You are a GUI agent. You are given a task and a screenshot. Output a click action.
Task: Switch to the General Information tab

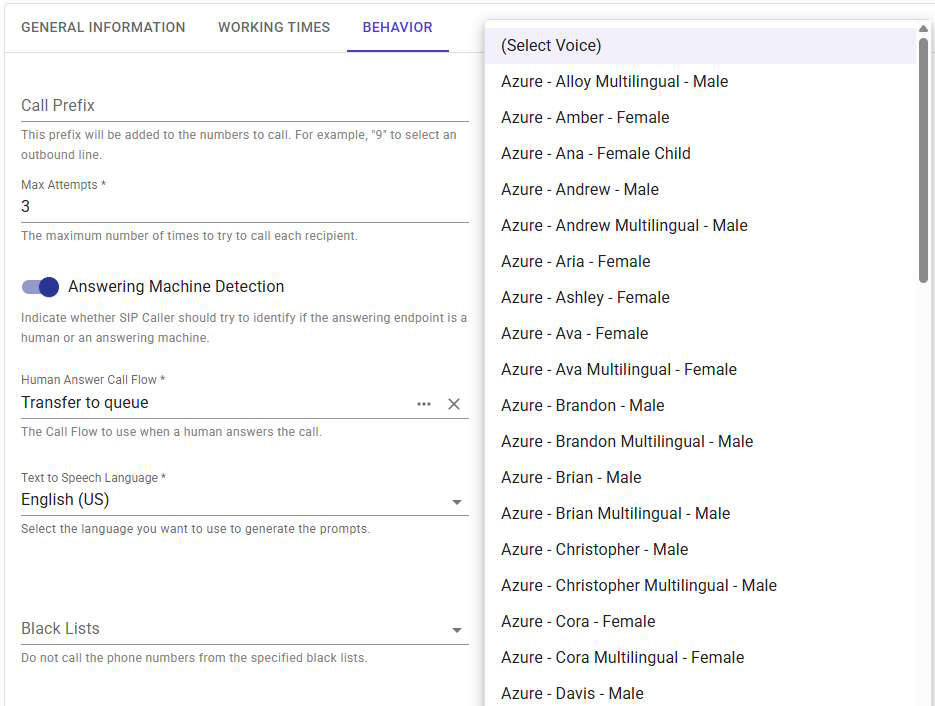103,27
